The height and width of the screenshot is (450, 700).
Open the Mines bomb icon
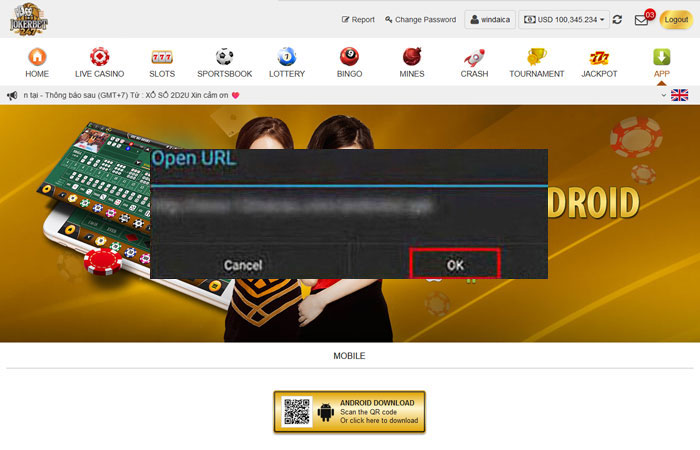coord(411,57)
